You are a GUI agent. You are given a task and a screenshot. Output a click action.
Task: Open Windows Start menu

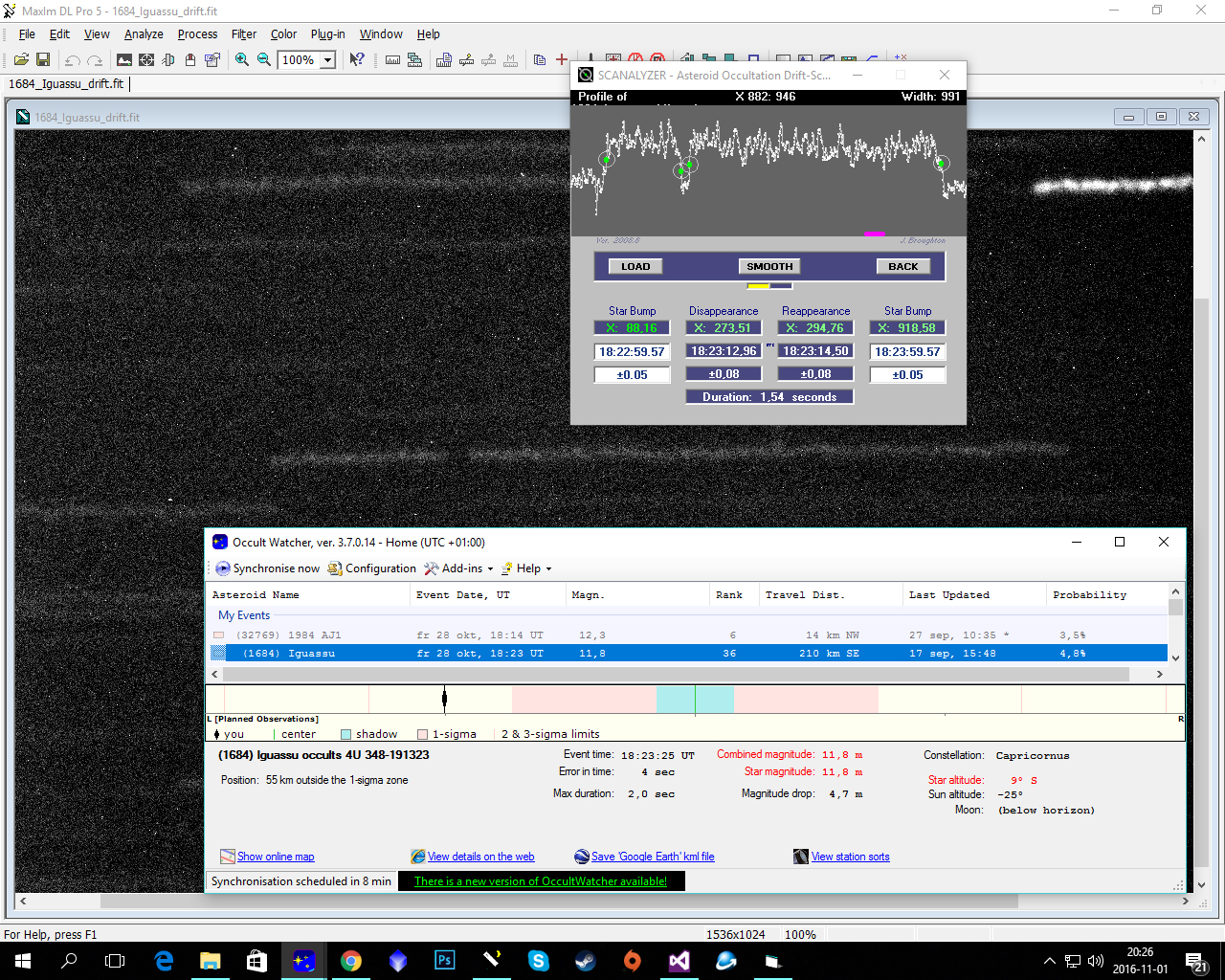(23, 961)
